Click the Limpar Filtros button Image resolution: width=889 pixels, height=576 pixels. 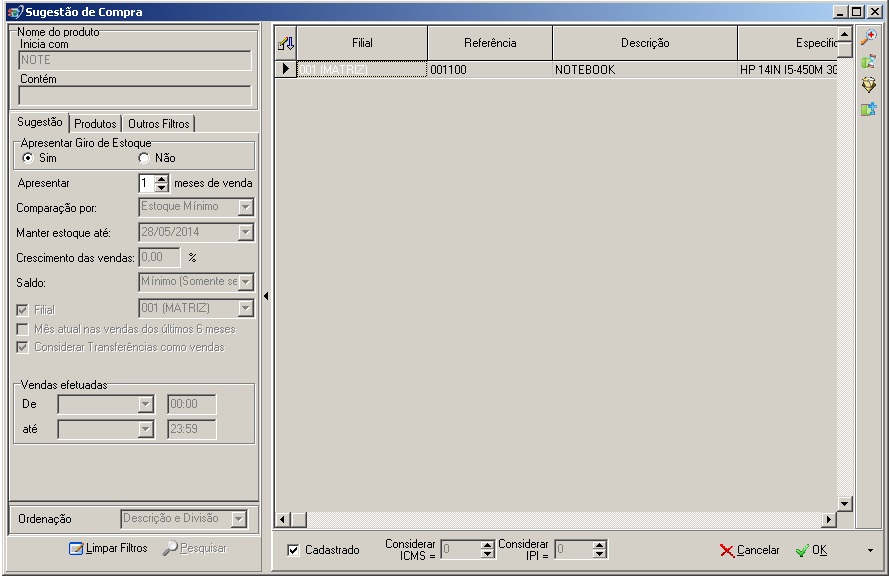tap(108, 548)
